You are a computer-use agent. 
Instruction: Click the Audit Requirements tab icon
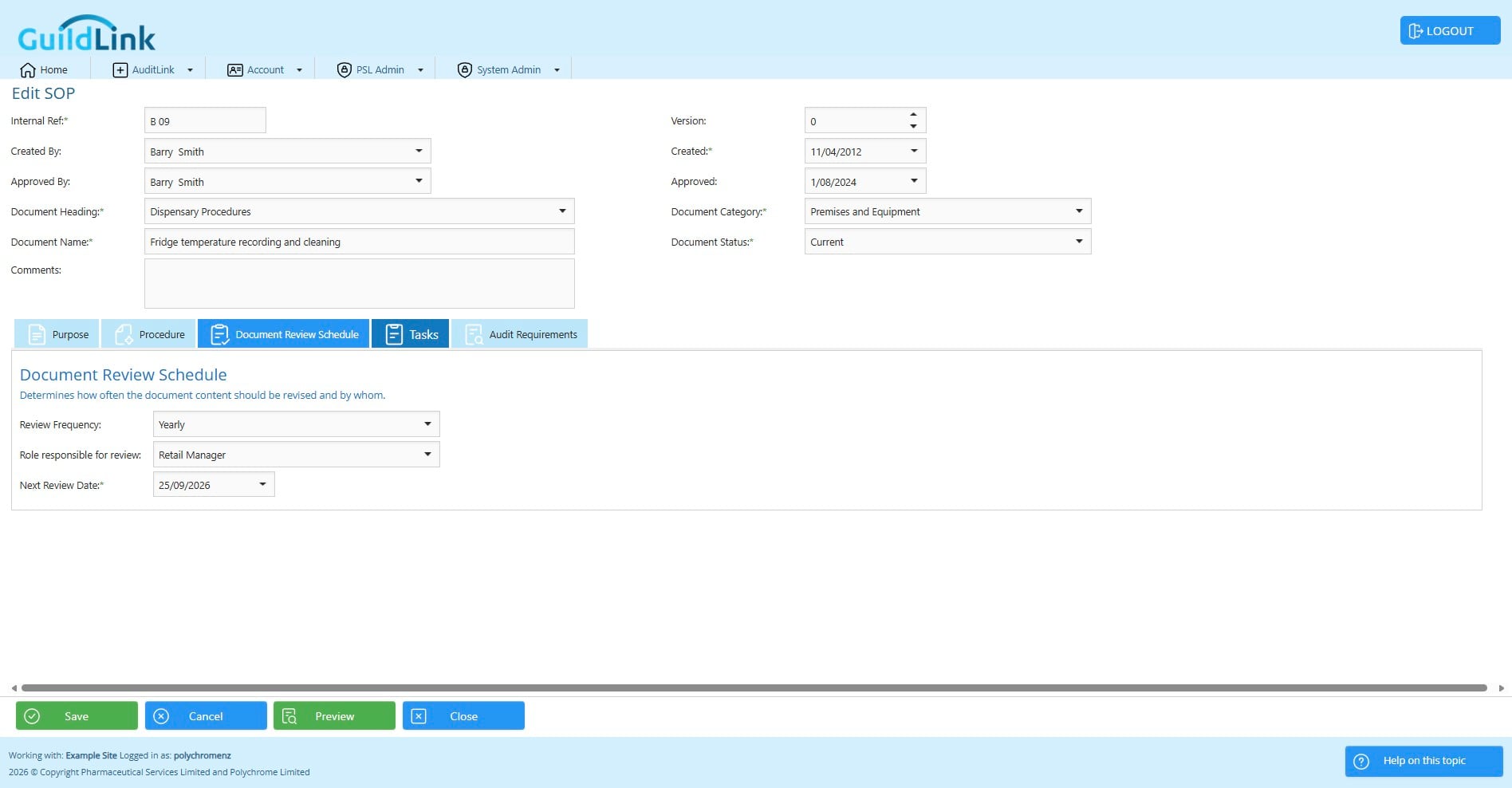click(474, 334)
